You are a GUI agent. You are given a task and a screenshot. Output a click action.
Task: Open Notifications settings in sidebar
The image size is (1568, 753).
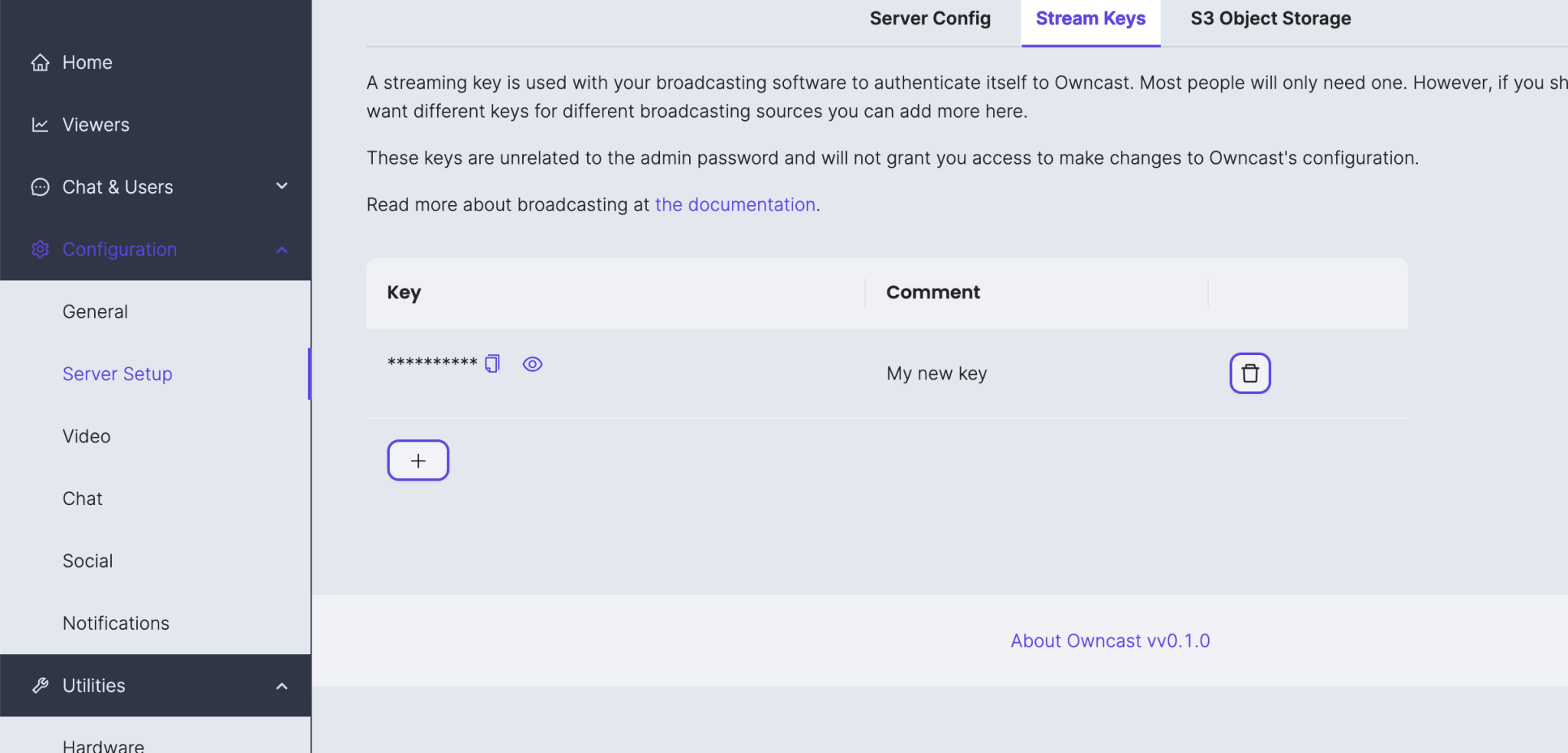(x=116, y=624)
